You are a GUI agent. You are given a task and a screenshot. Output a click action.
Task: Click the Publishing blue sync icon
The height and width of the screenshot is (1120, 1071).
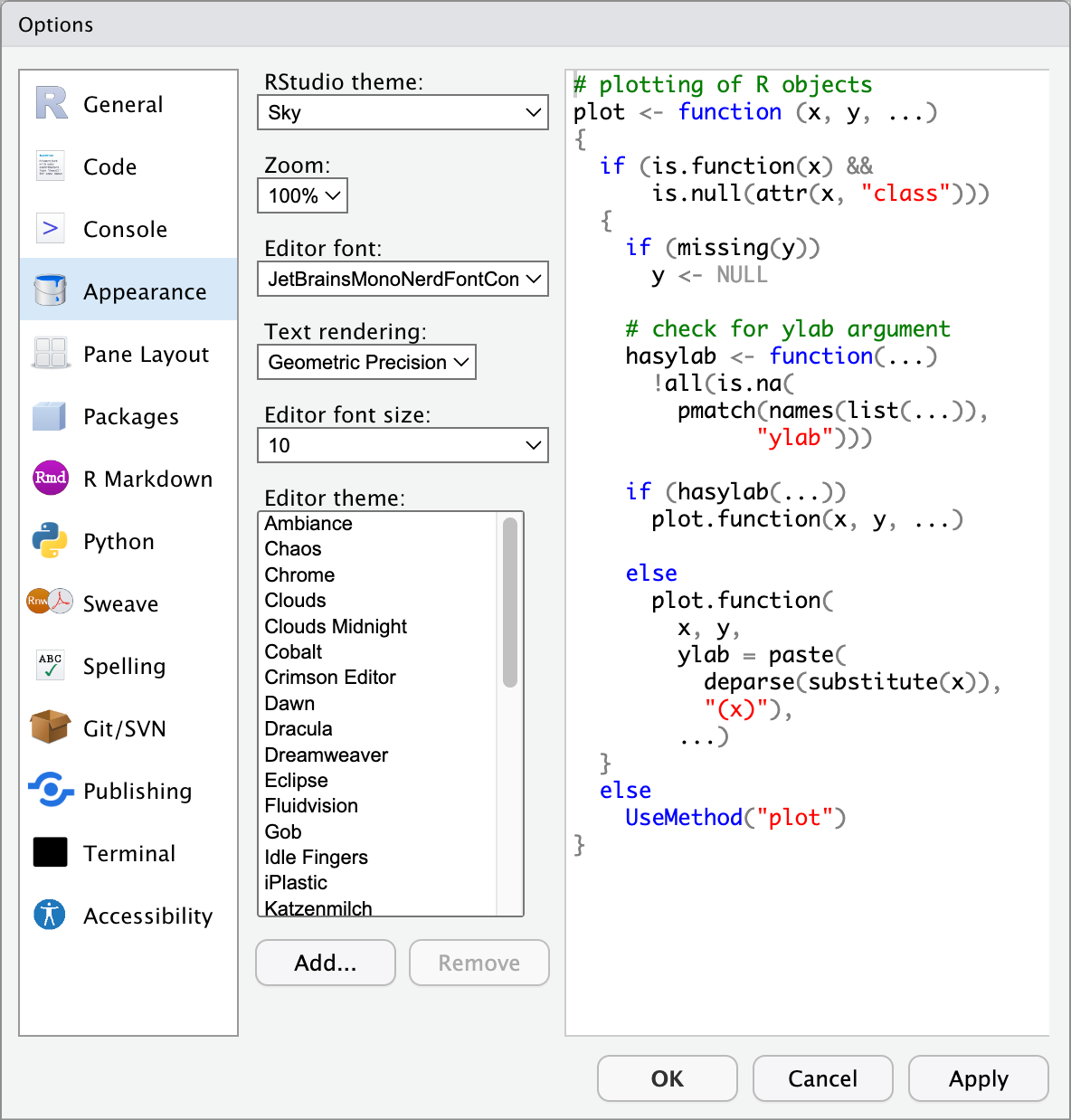51,790
